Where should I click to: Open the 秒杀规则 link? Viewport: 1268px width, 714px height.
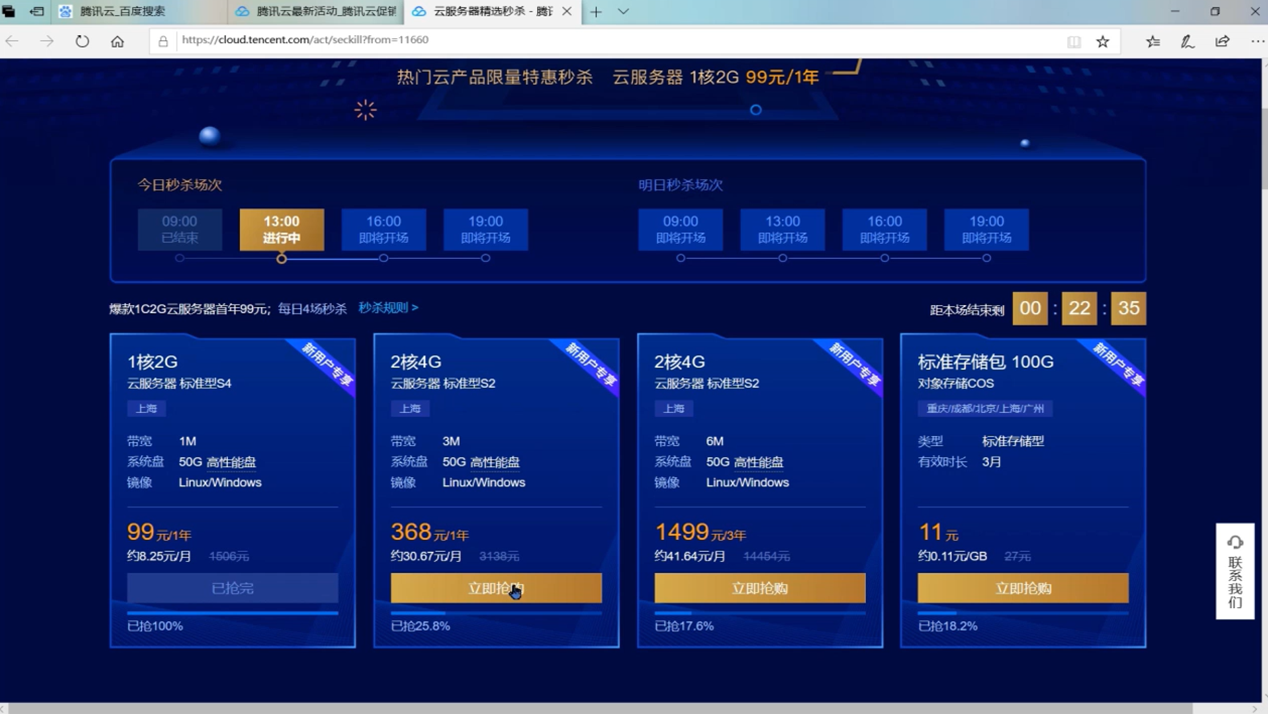point(388,308)
